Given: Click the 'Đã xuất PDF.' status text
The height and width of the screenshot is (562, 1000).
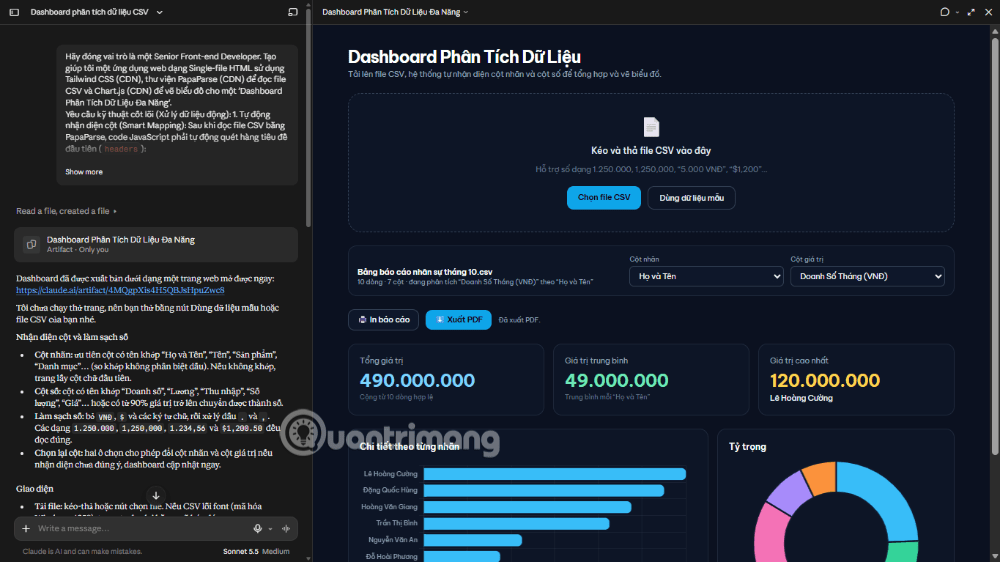Looking at the screenshot, I should point(519,320).
